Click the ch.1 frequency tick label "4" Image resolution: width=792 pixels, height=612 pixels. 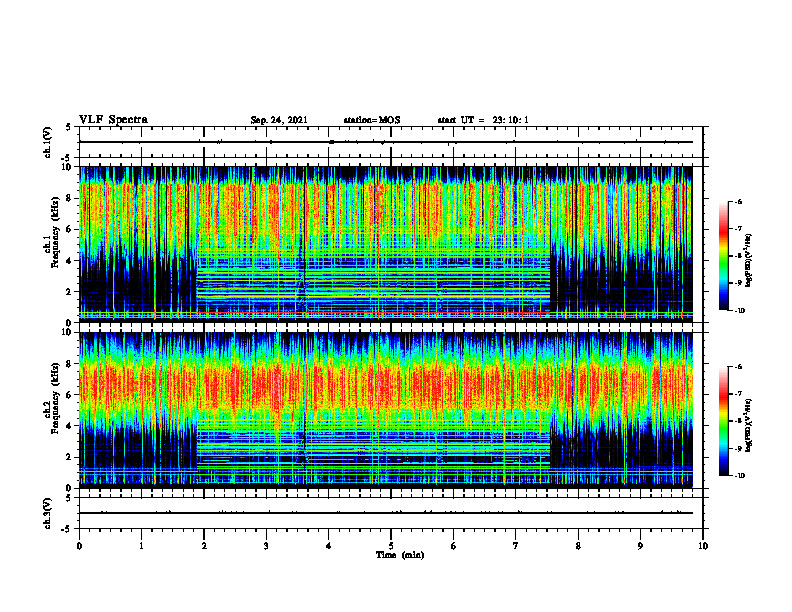(x=70, y=261)
